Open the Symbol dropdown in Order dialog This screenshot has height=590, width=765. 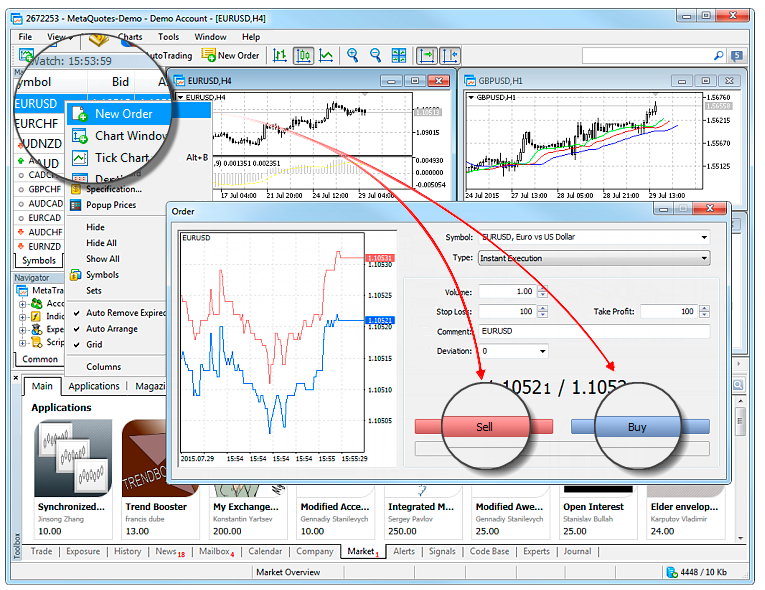point(704,237)
